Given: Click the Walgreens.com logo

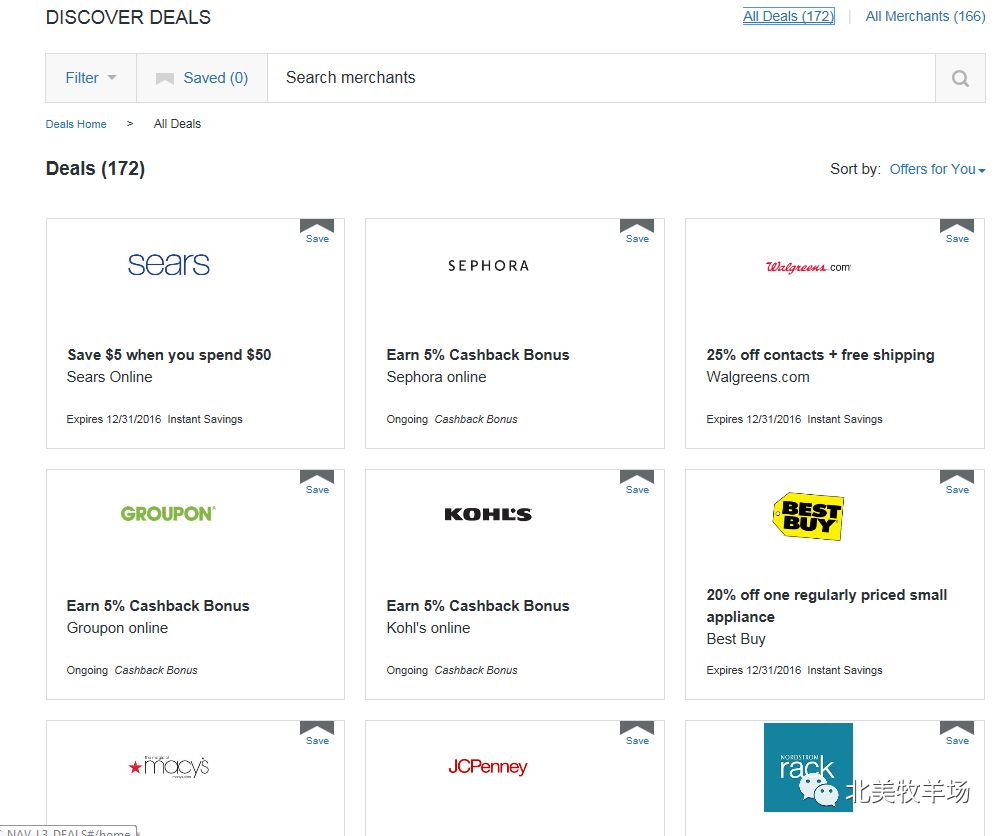Looking at the screenshot, I should coord(809,267).
